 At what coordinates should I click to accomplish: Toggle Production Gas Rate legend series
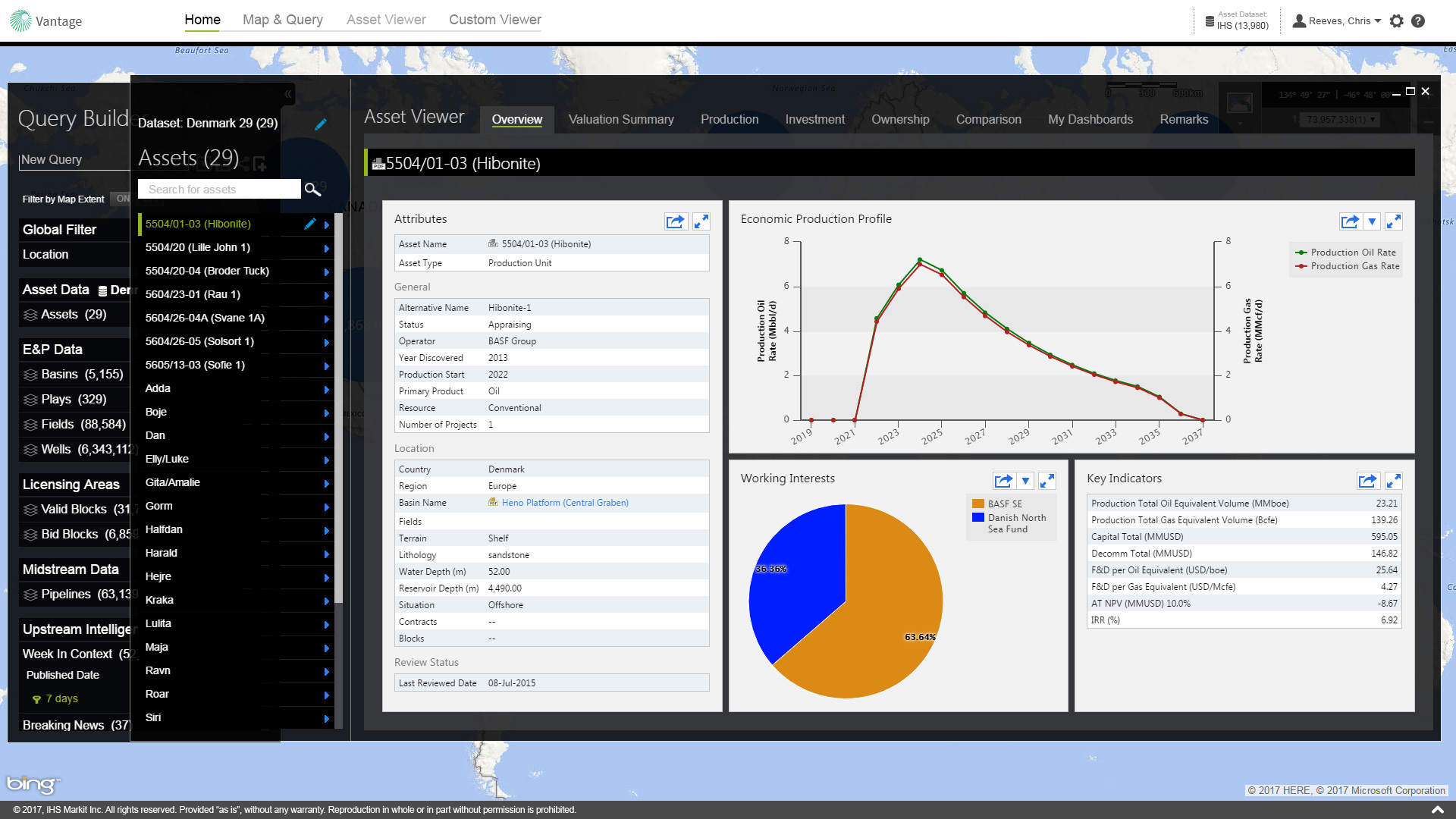coord(1348,266)
